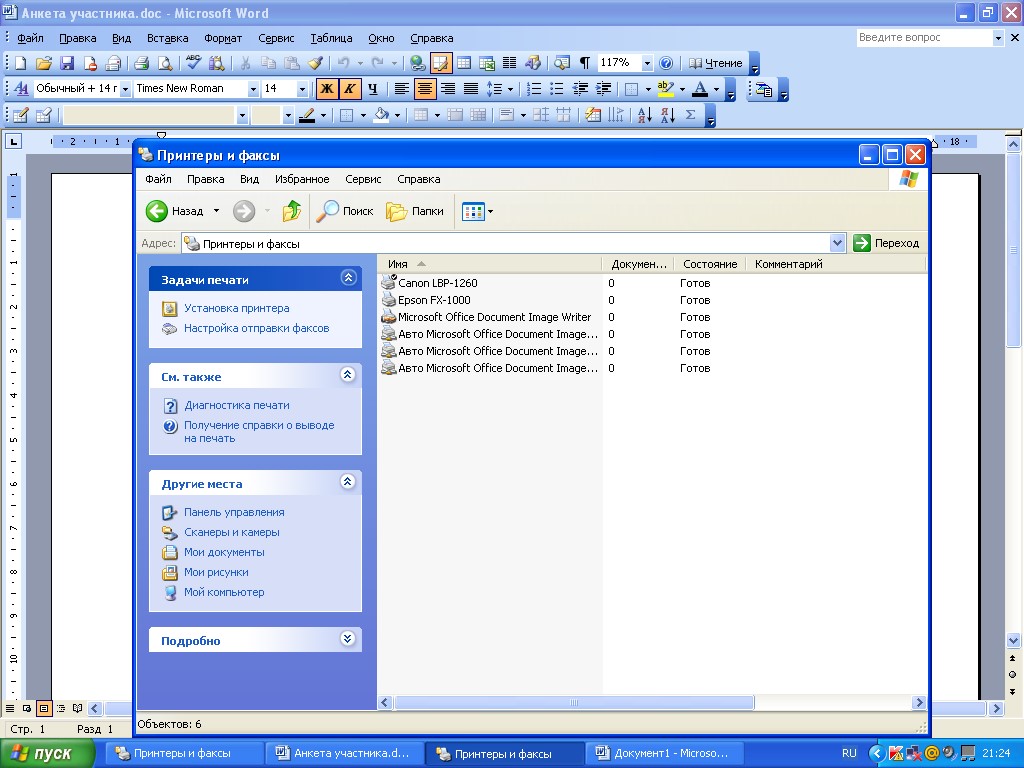The image size is (1024, 768).
Task: Expand the Подробно panel
Action: [348, 640]
